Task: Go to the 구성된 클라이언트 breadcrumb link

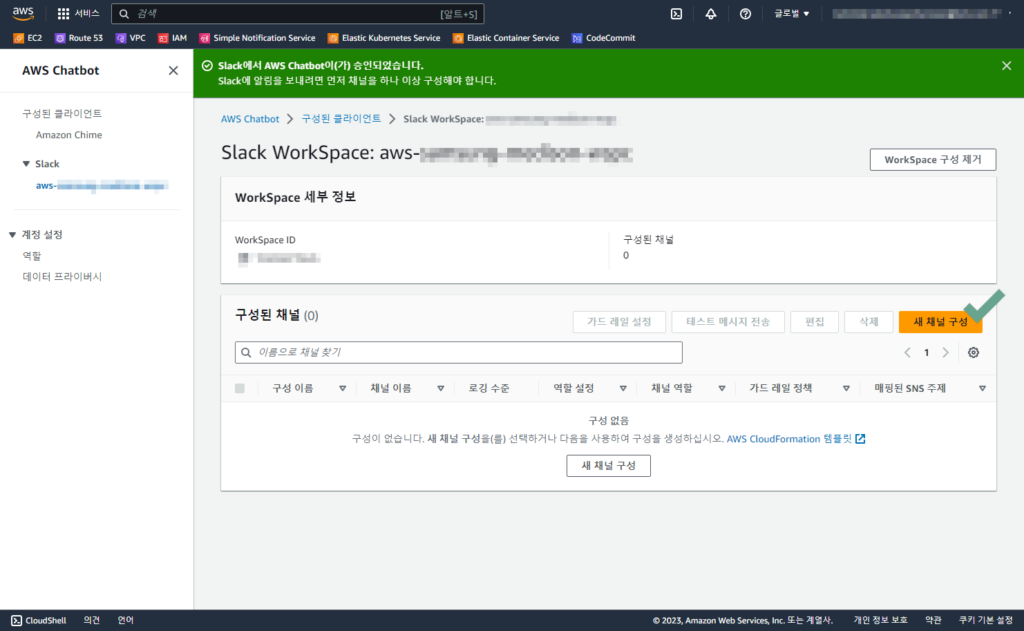Action: coord(341,119)
